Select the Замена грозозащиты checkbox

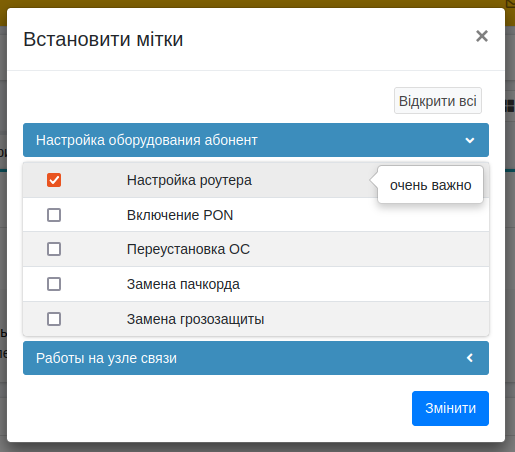[54, 319]
